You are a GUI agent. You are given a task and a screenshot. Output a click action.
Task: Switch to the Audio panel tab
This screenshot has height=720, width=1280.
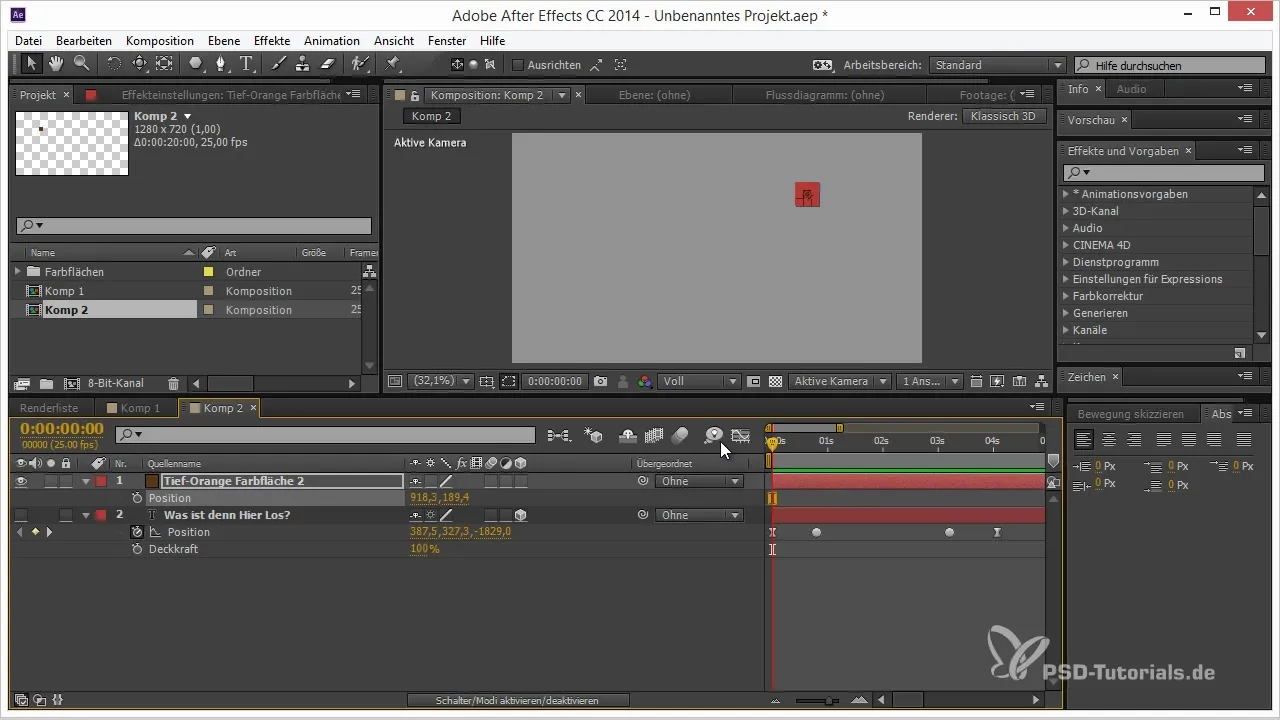click(1131, 89)
